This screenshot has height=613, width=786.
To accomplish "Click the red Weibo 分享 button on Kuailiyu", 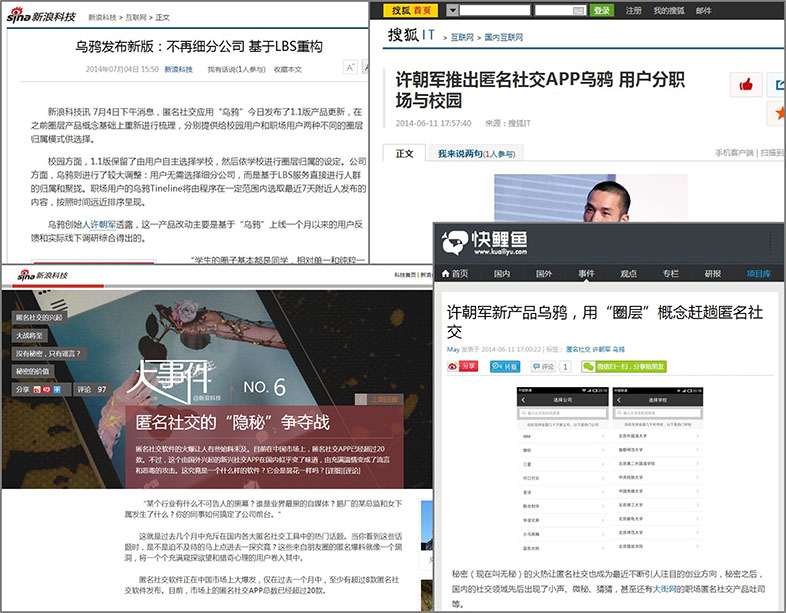I will click(462, 366).
